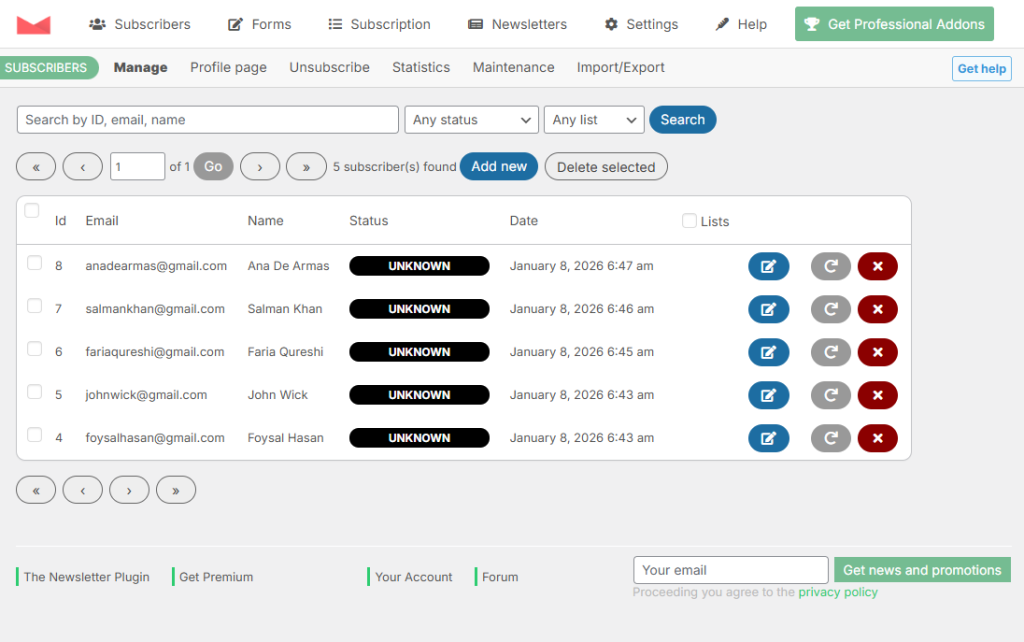Click Delete selected button
This screenshot has width=1024, height=642.
coord(606,167)
